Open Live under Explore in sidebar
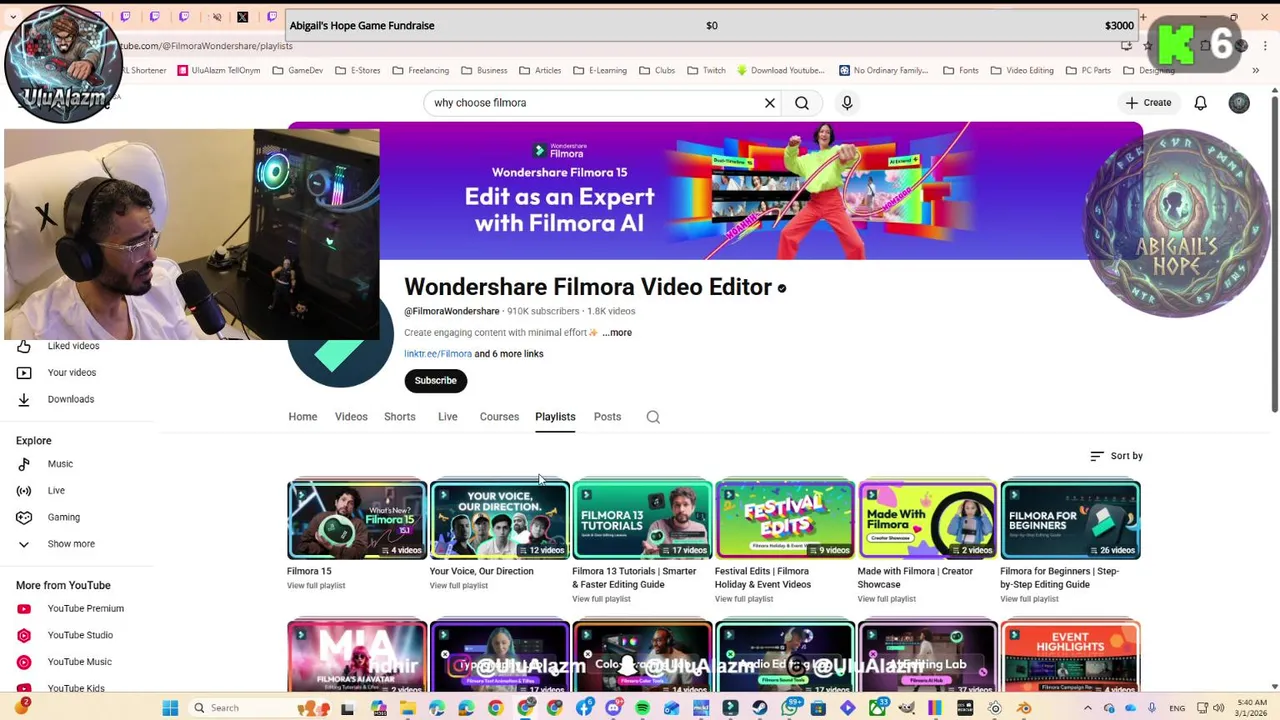The height and width of the screenshot is (720, 1280). pyautogui.click(x=56, y=491)
